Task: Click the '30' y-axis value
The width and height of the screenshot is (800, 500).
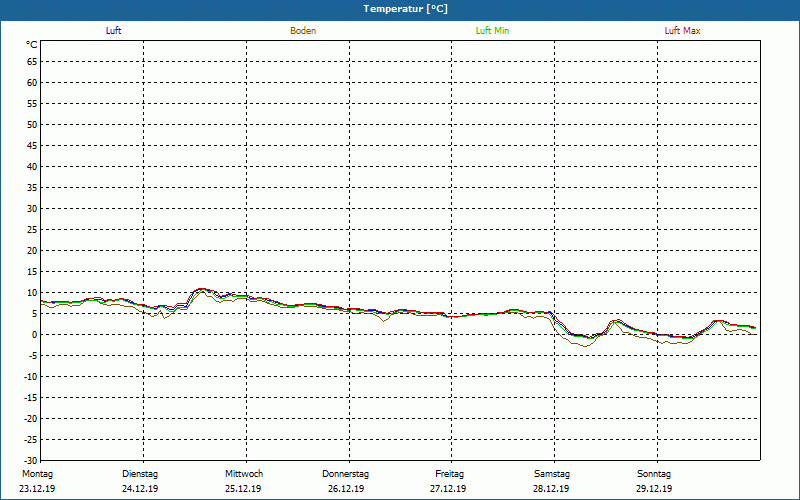Action: [x=32, y=209]
